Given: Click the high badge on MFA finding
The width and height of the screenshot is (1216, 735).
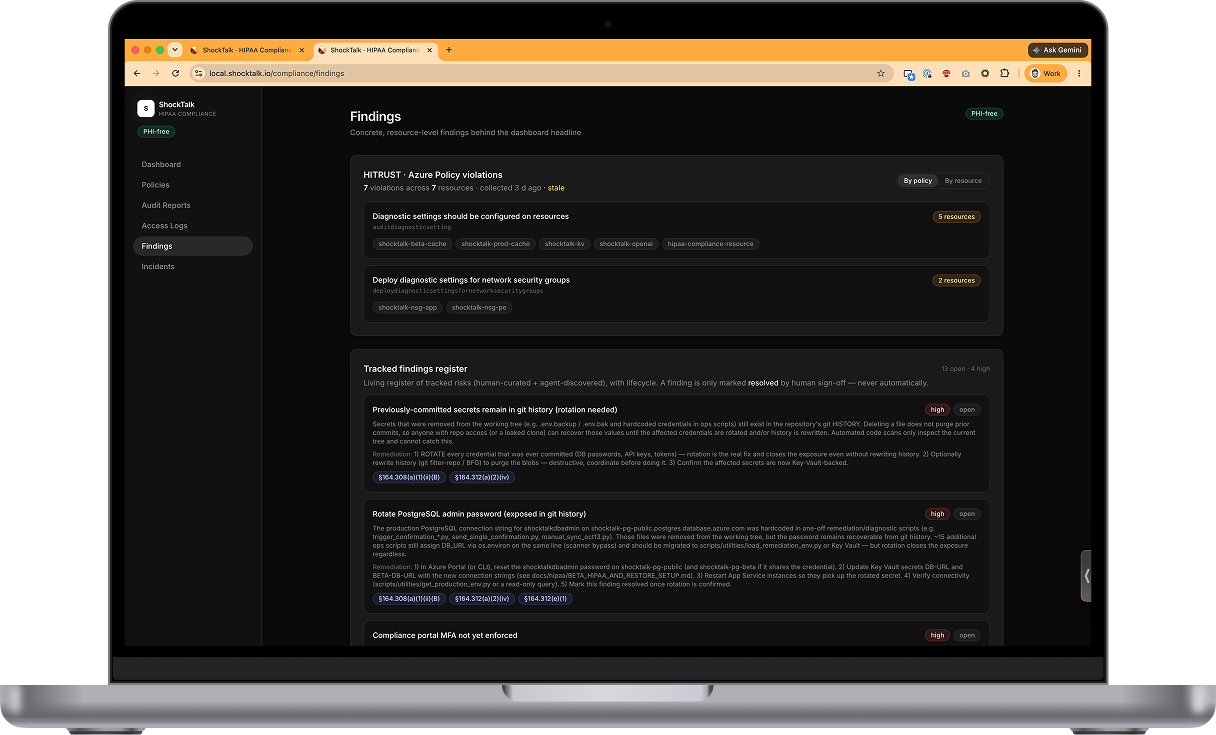Looking at the screenshot, I should click(937, 635).
